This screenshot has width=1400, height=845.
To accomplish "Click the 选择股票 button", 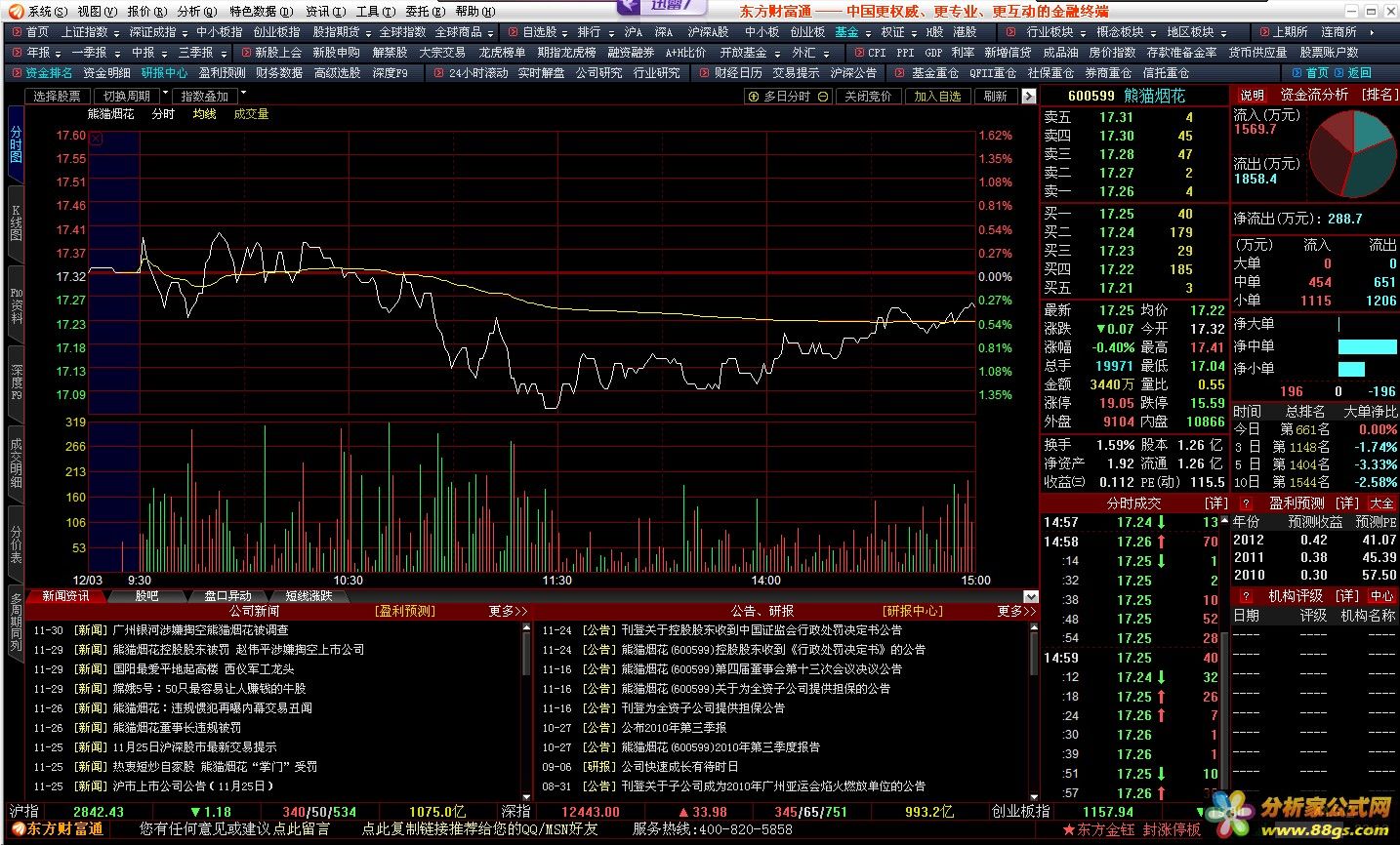I will pyautogui.click(x=57, y=96).
